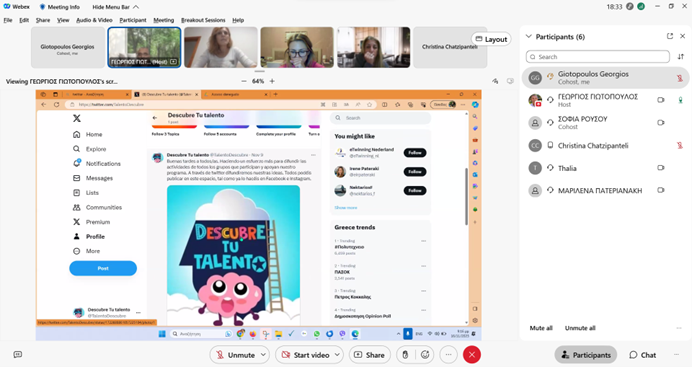
Task: Click the Share button
Action: [x=369, y=355]
